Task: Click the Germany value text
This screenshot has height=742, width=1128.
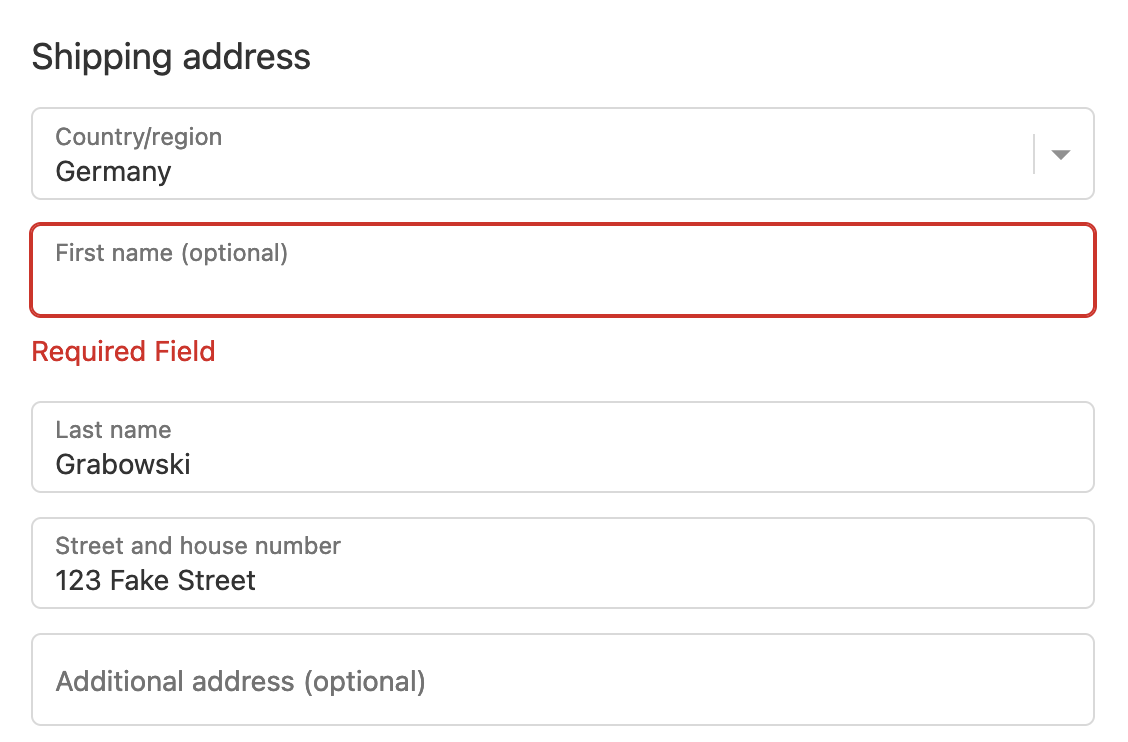Action: (x=113, y=172)
